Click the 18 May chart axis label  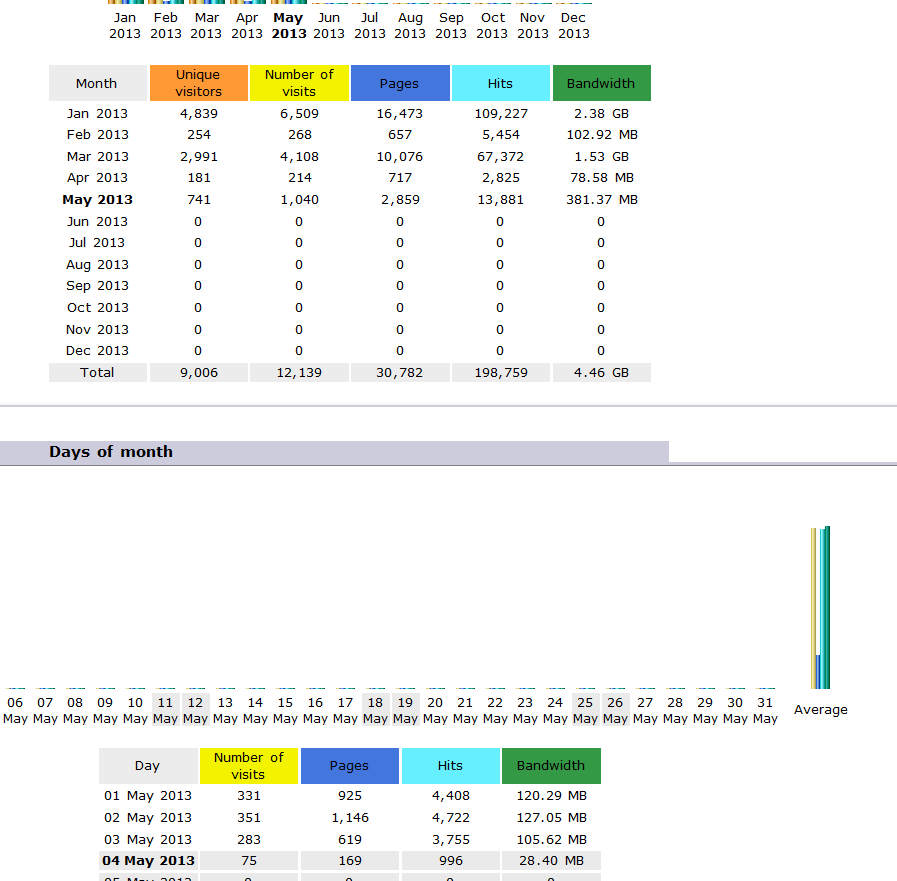375,710
